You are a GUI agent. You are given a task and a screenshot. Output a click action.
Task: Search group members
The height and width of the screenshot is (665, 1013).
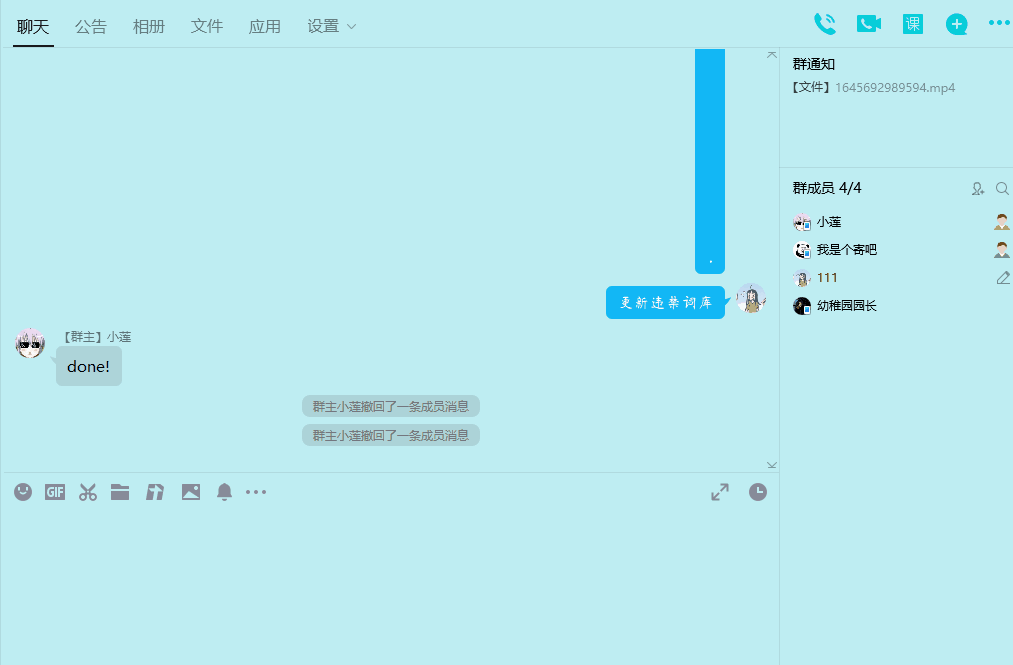1002,189
